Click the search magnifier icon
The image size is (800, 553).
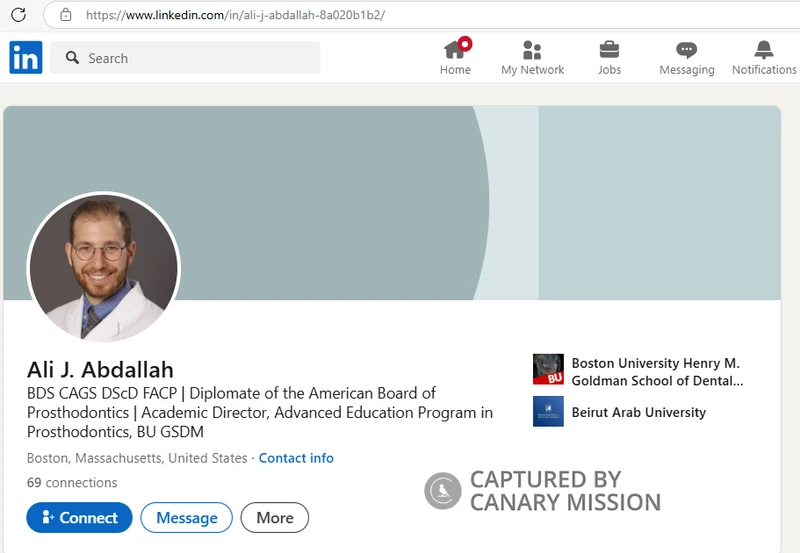click(x=72, y=58)
